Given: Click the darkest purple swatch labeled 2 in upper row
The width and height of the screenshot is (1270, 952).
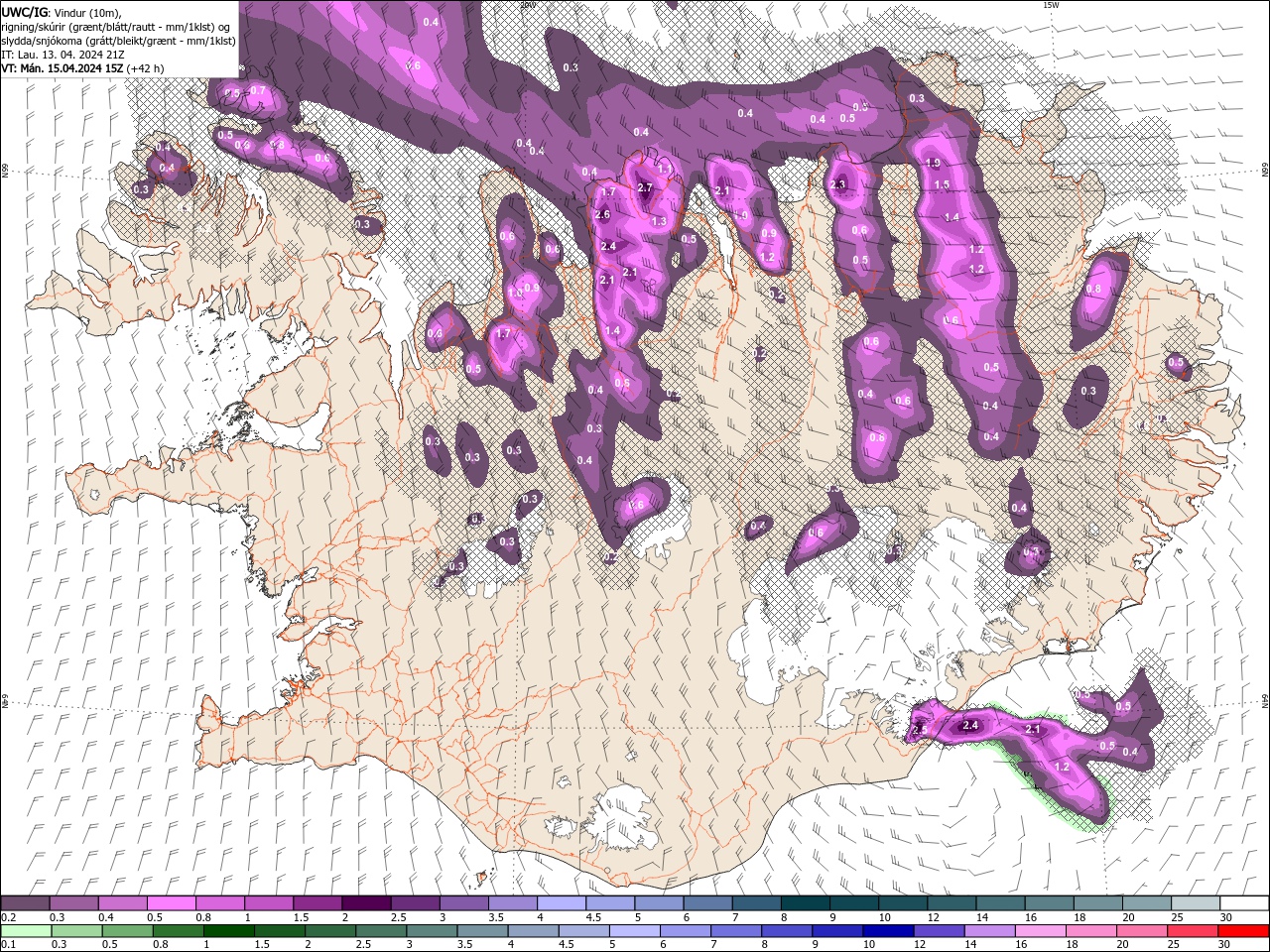Looking at the screenshot, I should 366,902.
